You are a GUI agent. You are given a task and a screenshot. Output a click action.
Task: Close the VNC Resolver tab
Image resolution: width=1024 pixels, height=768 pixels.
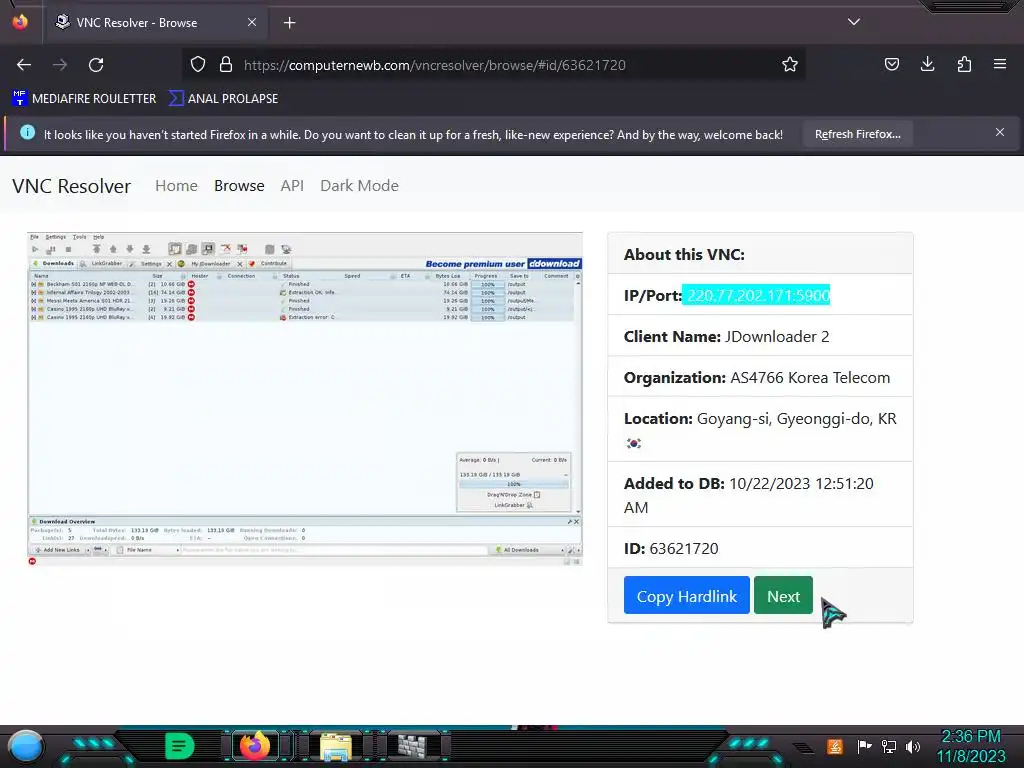(x=251, y=22)
